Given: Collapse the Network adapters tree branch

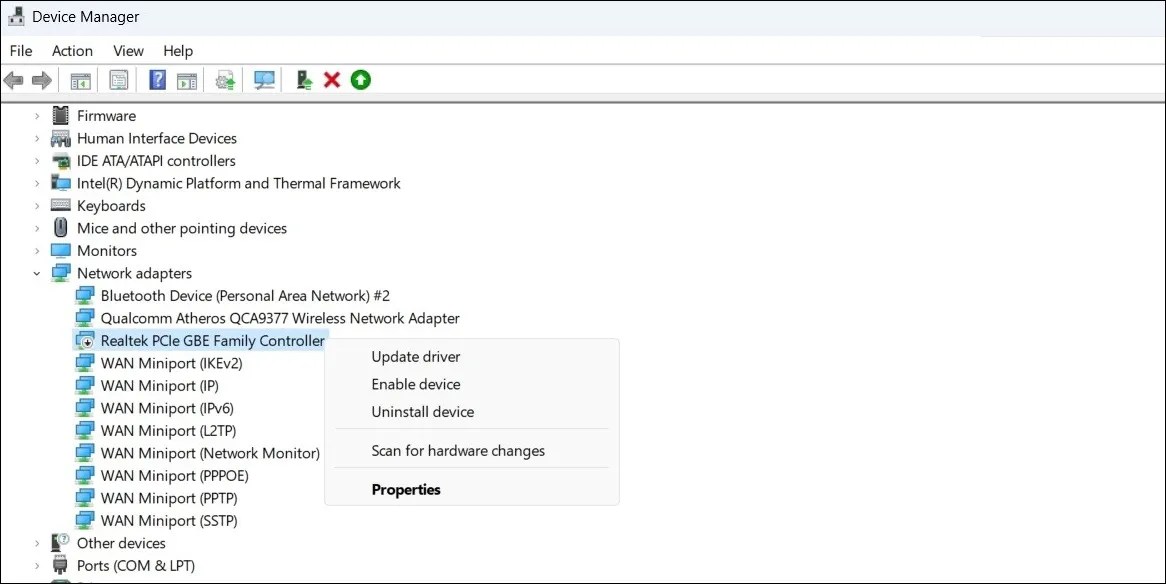Looking at the screenshot, I should tap(37, 273).
